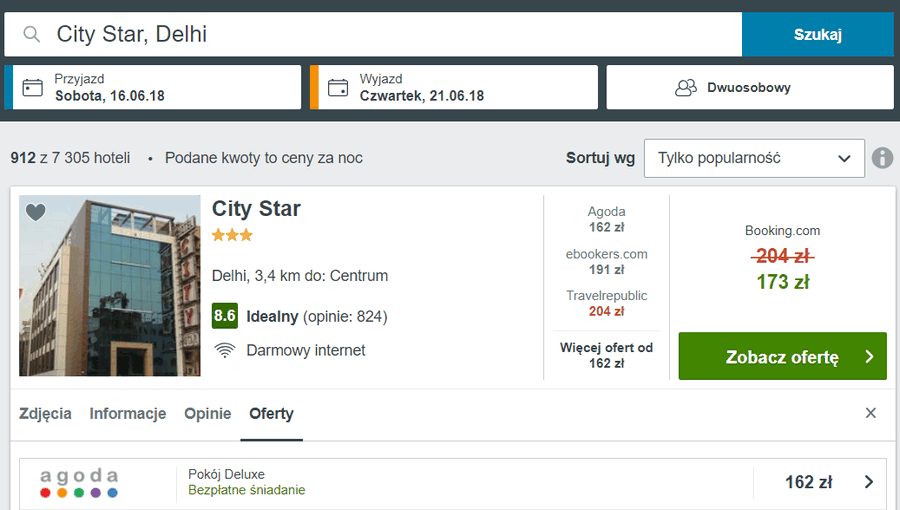Viewport: 900px width, 510px height.
Task: Open the Agoda logo offer
Action: tap(79, 482)
